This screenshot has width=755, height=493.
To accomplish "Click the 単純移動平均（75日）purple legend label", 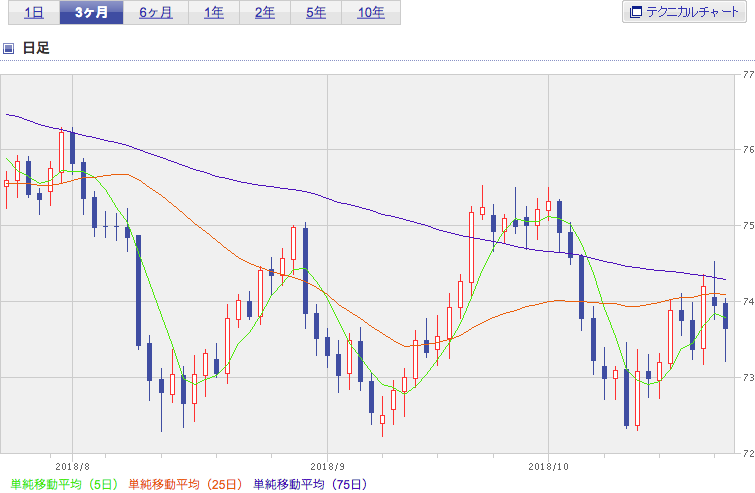I will [311, 484].
